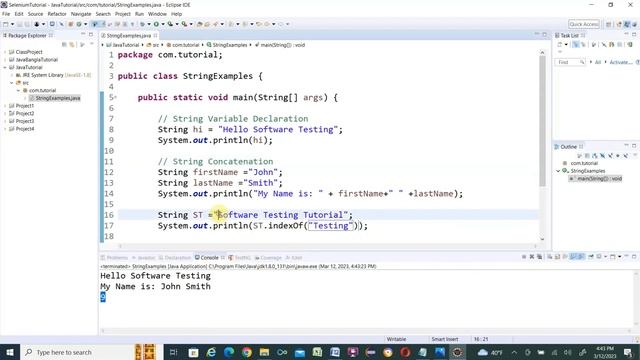Toggle Link with Editor in Package Explorer
Image resolution: width=640 pixels, height=360 pixels.
point(72,44)
